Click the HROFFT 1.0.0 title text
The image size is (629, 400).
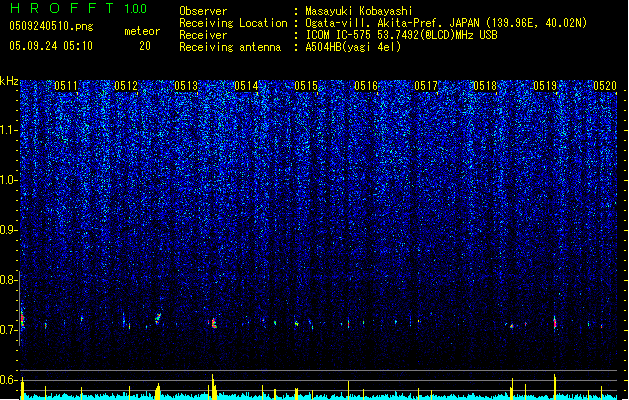[79, 8]
